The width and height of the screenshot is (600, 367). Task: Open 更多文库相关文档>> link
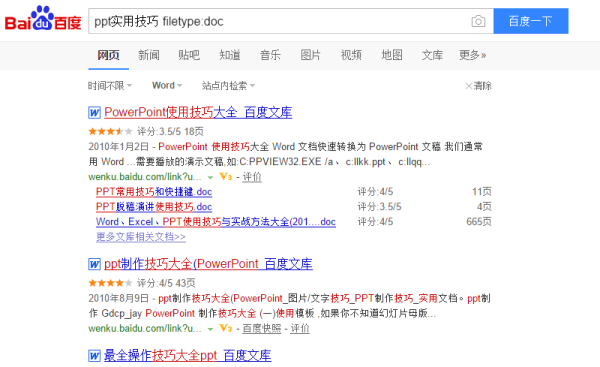[x=140, y=237]
